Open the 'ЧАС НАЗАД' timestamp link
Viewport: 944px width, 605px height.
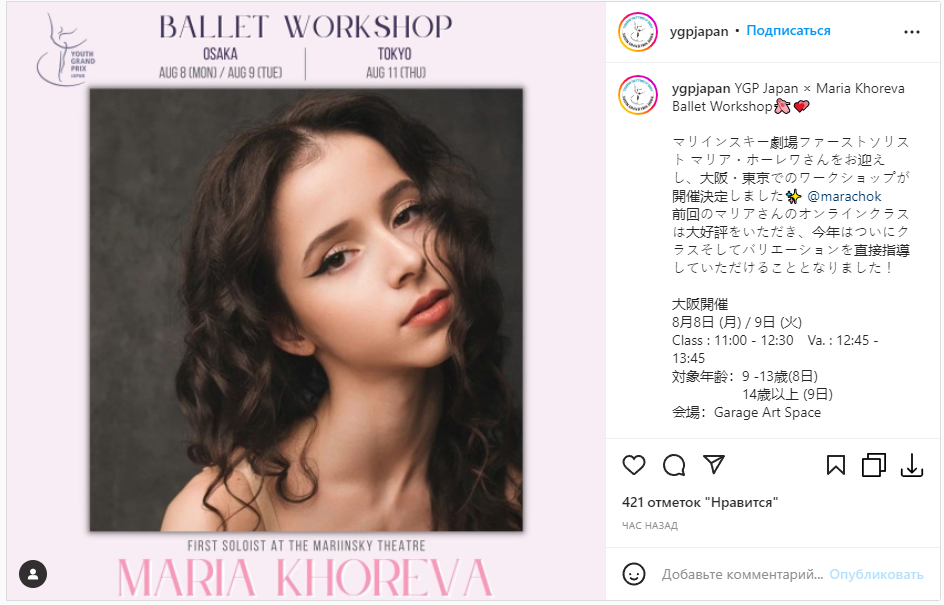click(x=650, y=526)
